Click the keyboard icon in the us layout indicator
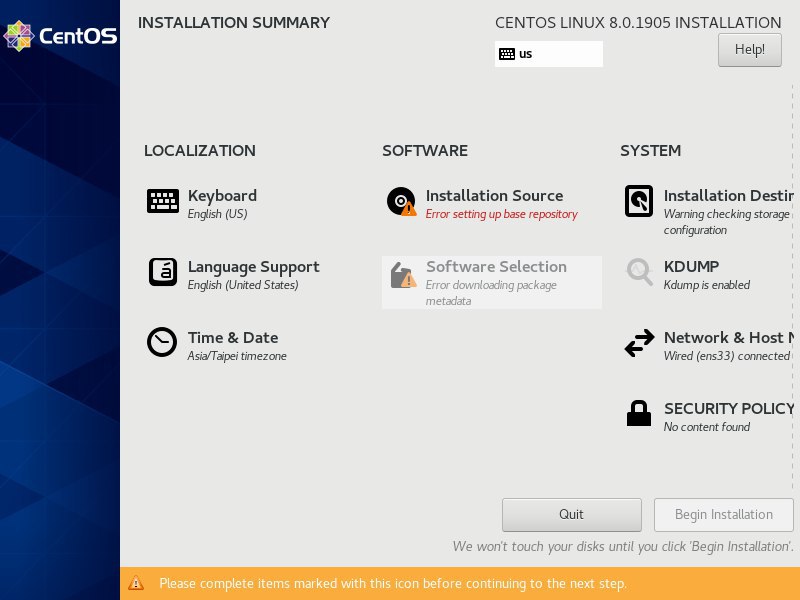Screen dimensions: 800x600 pyautogui.click(x=507, y=54)
